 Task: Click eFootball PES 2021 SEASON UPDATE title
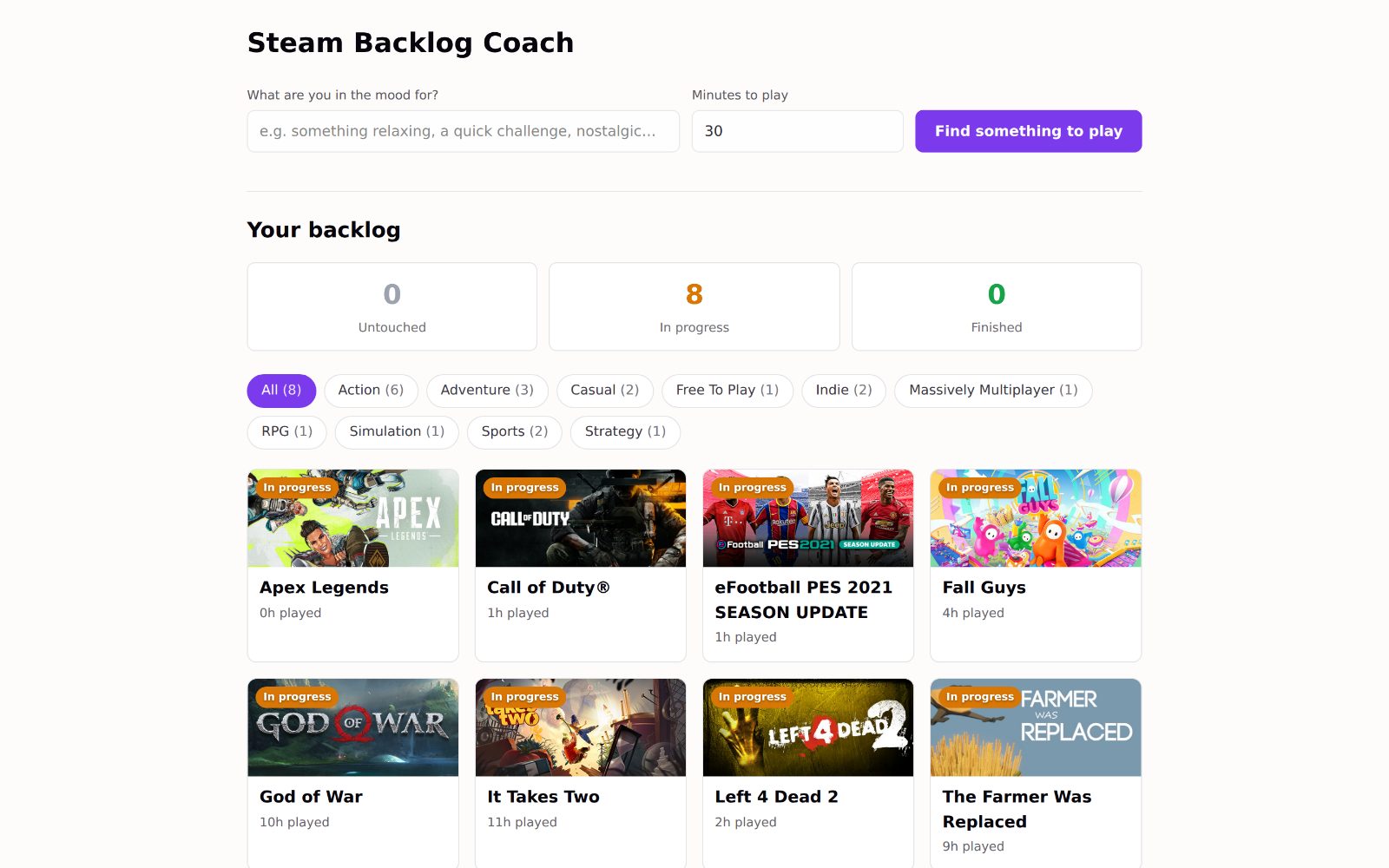click(x=803, y=600)
